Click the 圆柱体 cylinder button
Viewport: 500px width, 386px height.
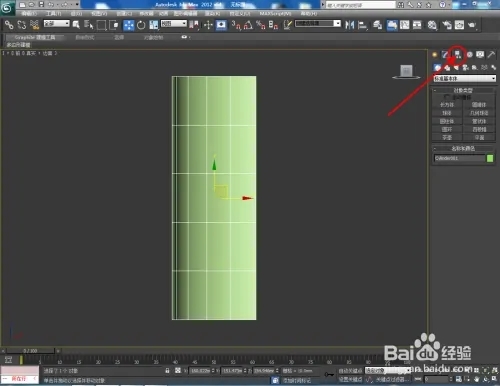click(447, 121)
